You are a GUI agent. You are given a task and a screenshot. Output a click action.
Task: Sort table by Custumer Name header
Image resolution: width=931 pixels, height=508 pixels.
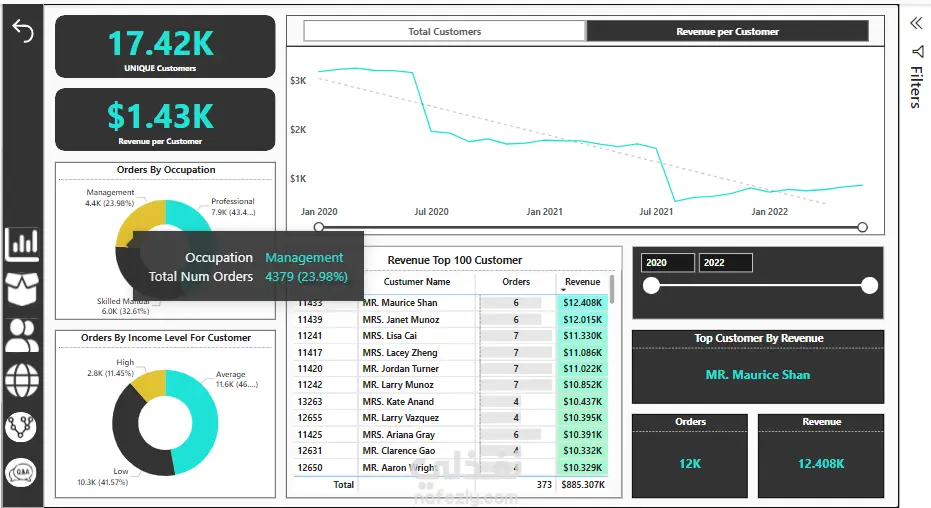[x=417, y=282]
